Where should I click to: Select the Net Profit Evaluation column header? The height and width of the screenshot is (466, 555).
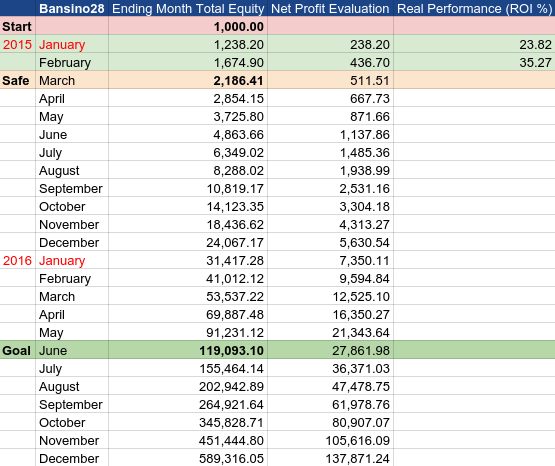[x=330, y=8]
